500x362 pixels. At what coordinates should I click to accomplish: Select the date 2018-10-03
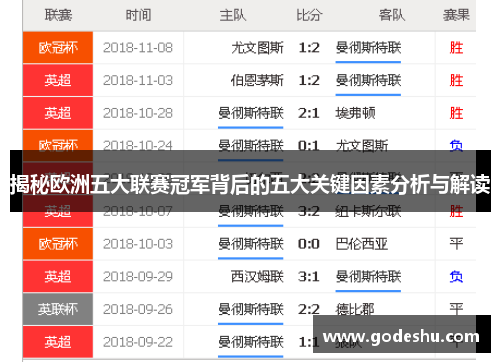pyautogui.click(x=138, y=244)
